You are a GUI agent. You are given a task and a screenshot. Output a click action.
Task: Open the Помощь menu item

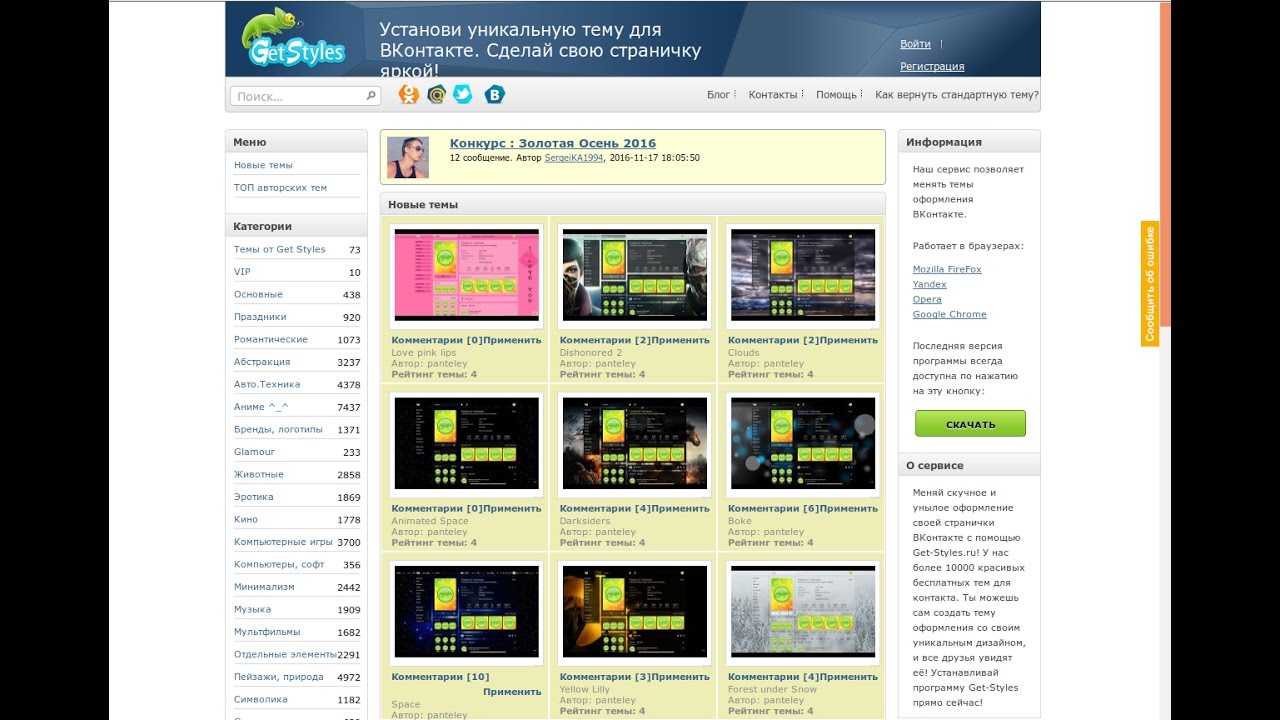(836, 95)
